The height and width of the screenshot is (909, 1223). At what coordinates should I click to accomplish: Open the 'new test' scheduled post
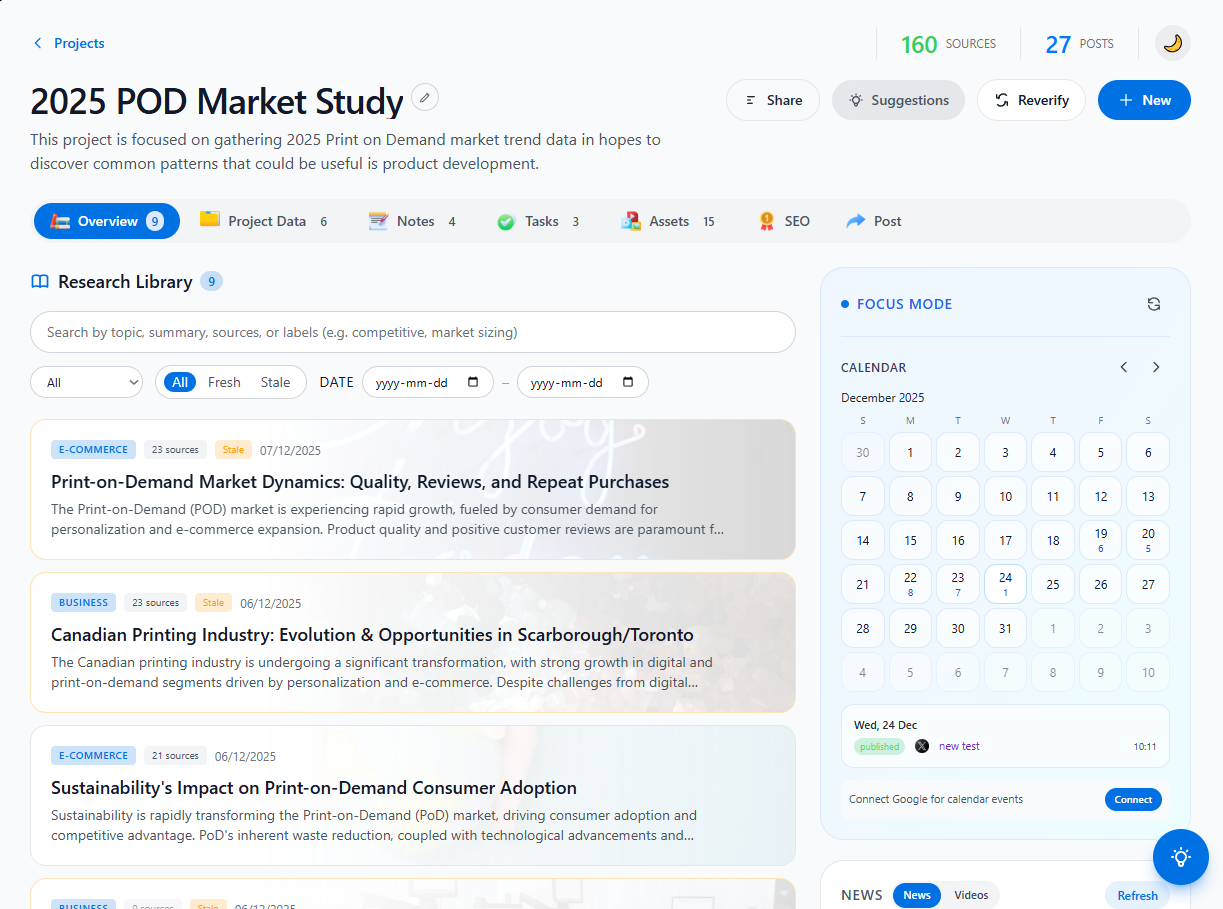point(959,746)
